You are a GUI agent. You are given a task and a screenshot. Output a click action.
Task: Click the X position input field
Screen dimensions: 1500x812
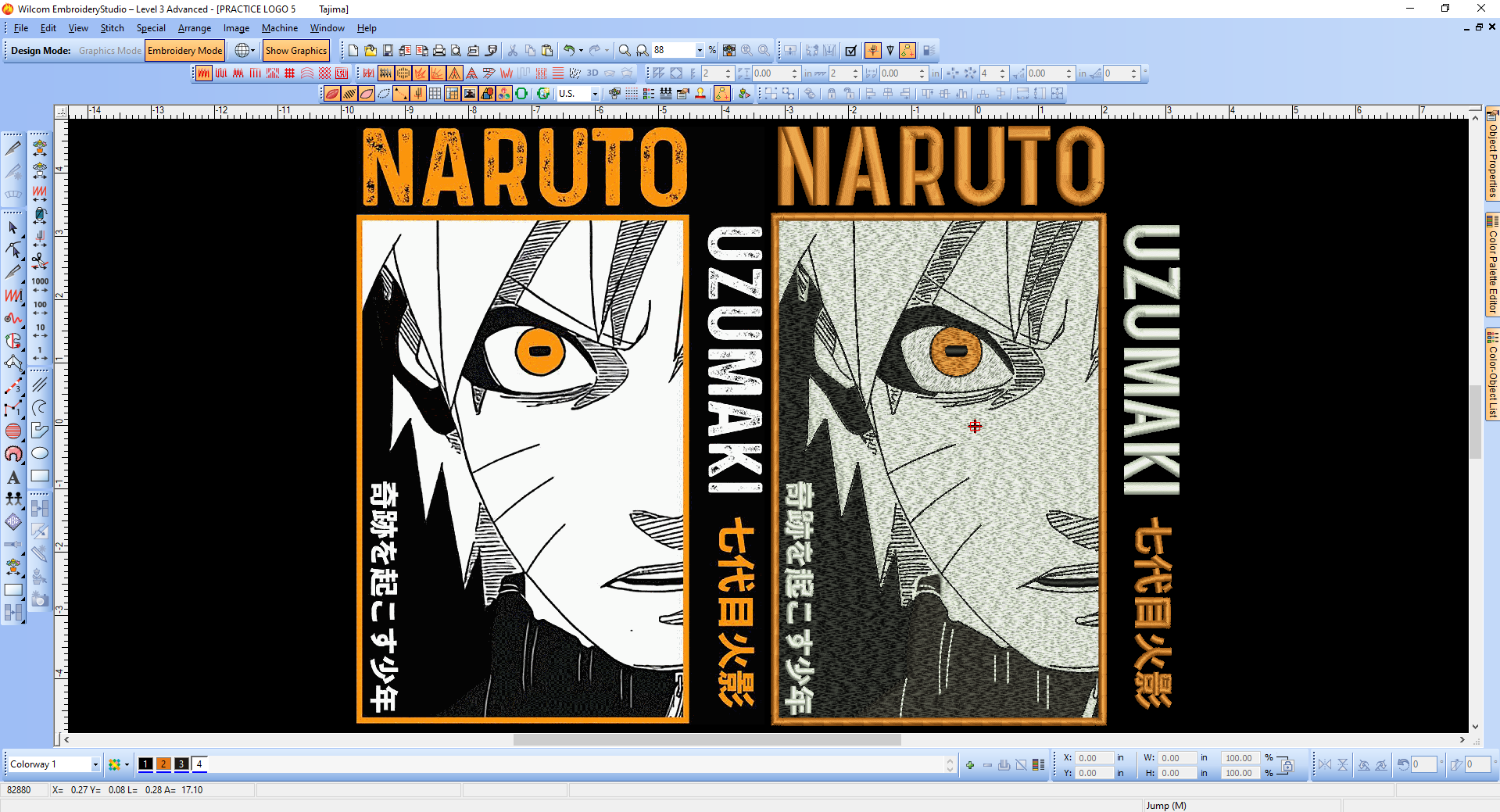point(1093,758)
